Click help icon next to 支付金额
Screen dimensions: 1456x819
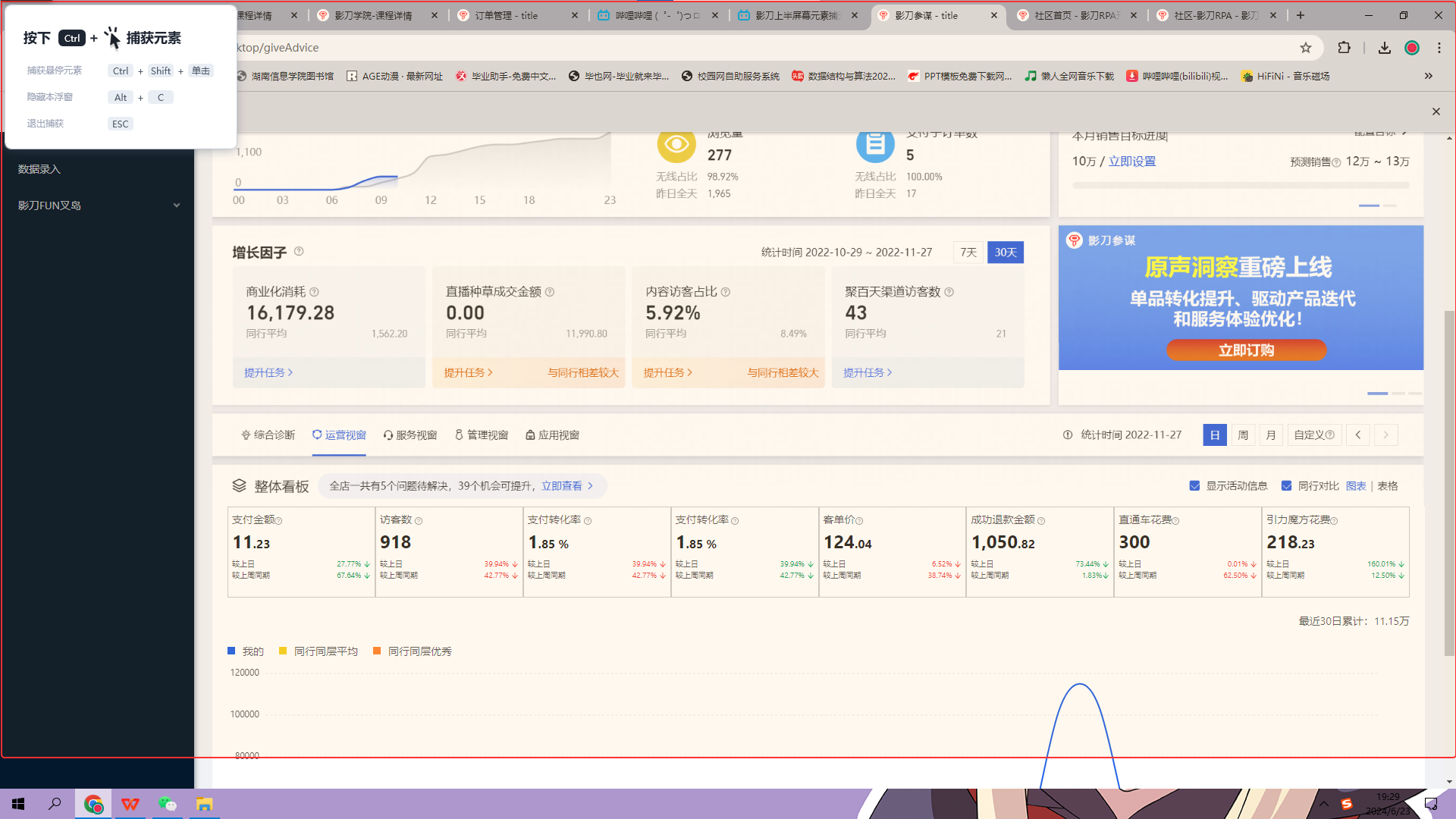point(278,521)
